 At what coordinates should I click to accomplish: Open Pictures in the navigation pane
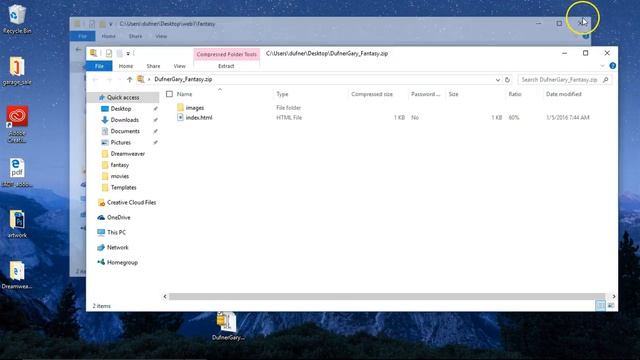120,142
